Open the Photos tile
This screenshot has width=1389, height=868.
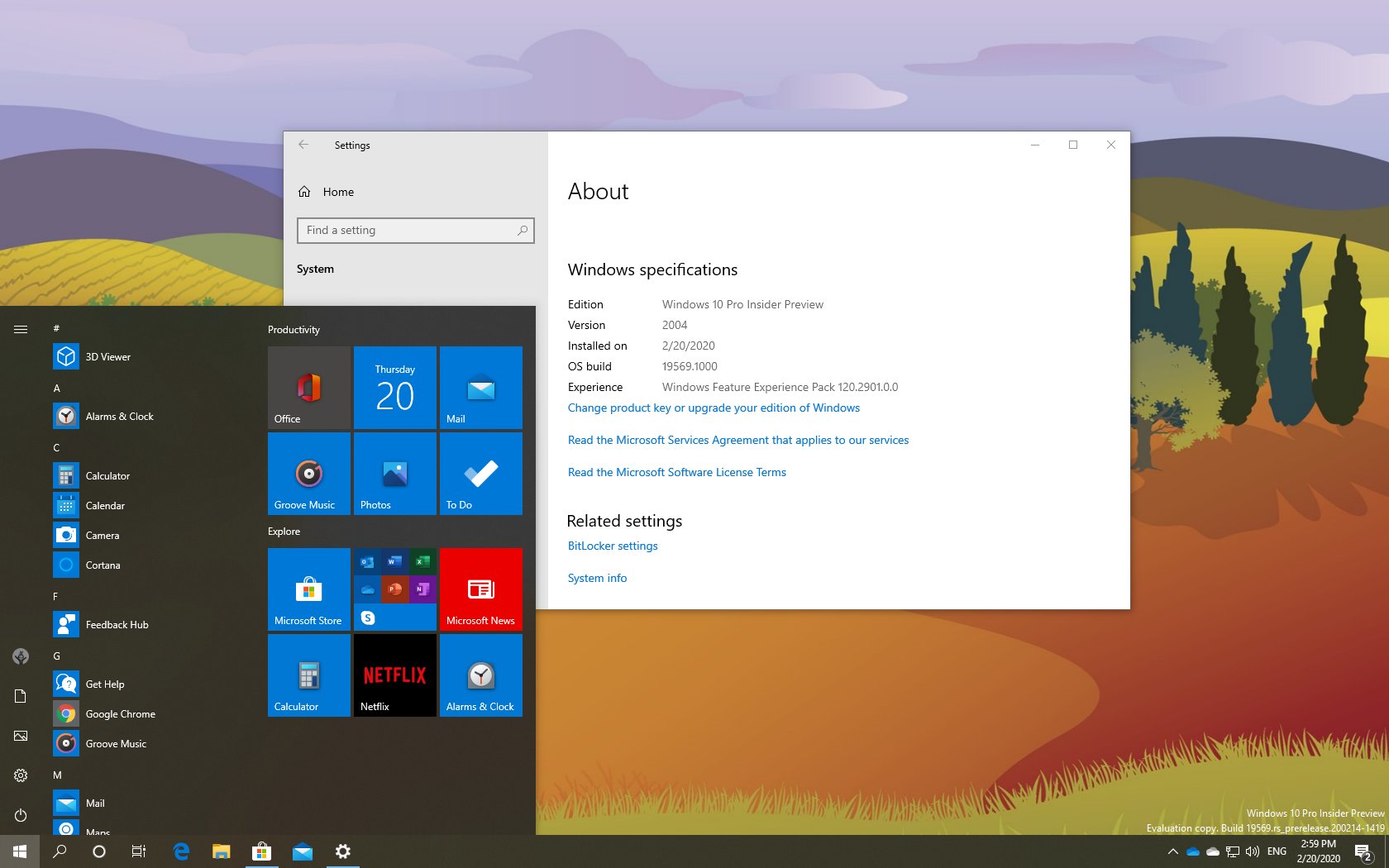[x=395, y=474]
